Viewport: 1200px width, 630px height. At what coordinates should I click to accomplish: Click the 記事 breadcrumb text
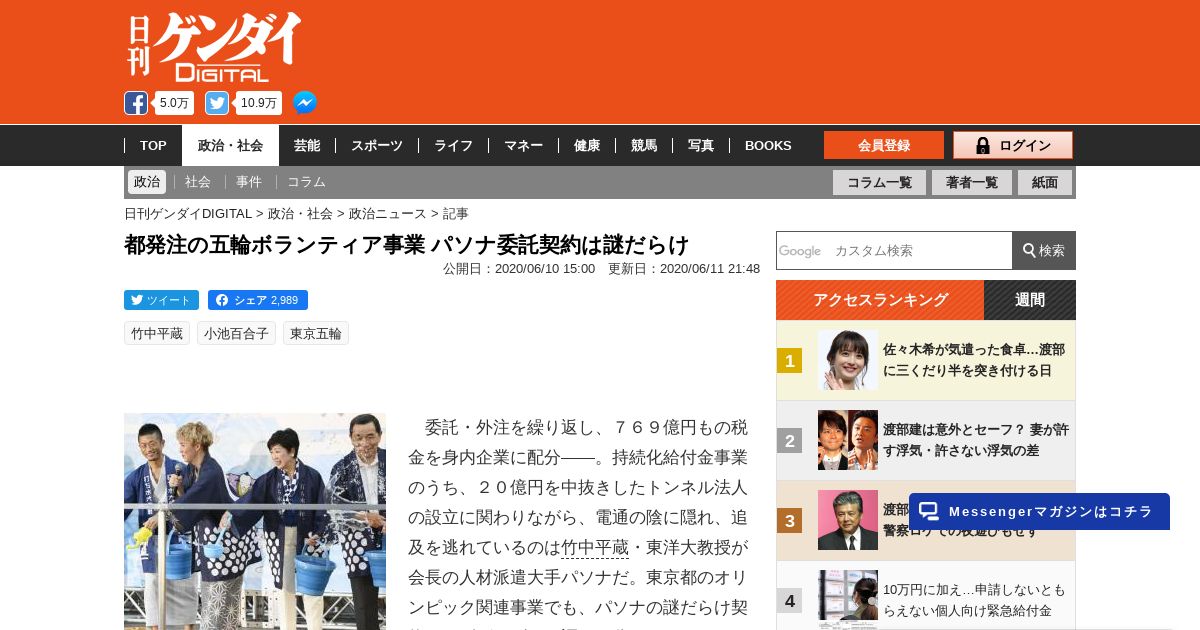click(x=455, y=213)
